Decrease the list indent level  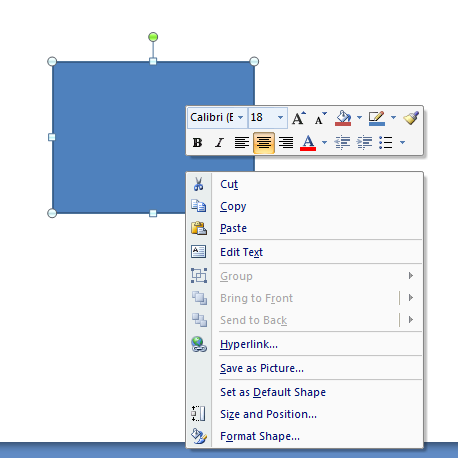(x=342, y=143)
